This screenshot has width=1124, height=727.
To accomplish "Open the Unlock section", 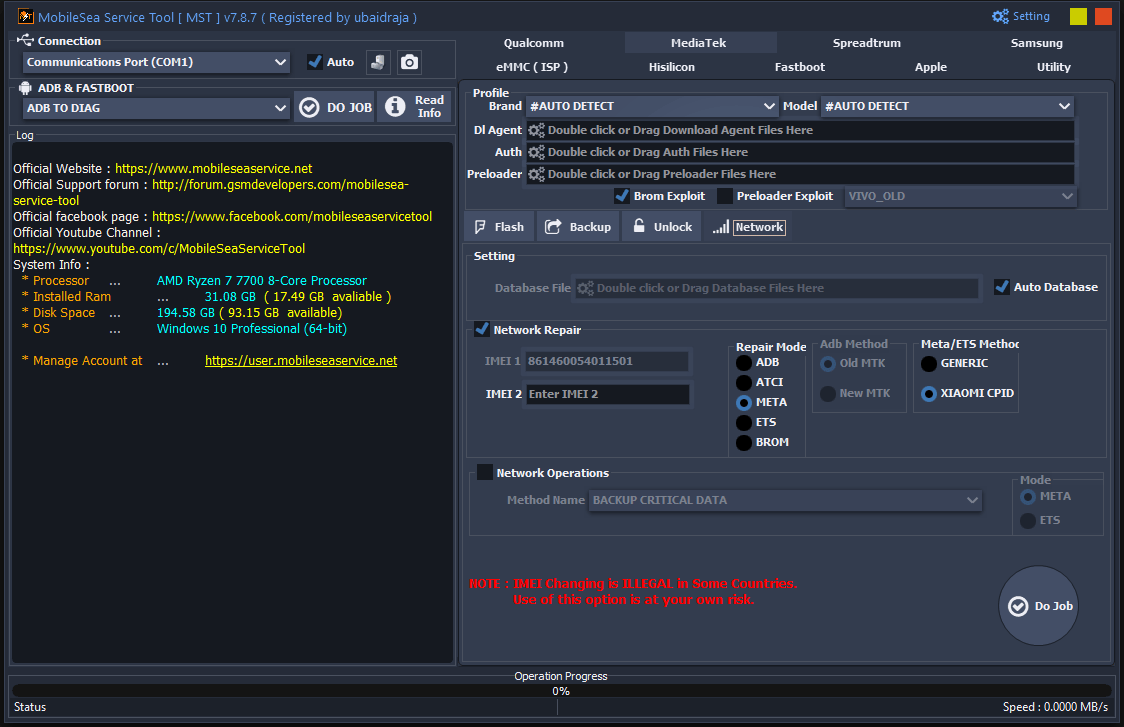I will pyautogui.click(x=661, y=227).
